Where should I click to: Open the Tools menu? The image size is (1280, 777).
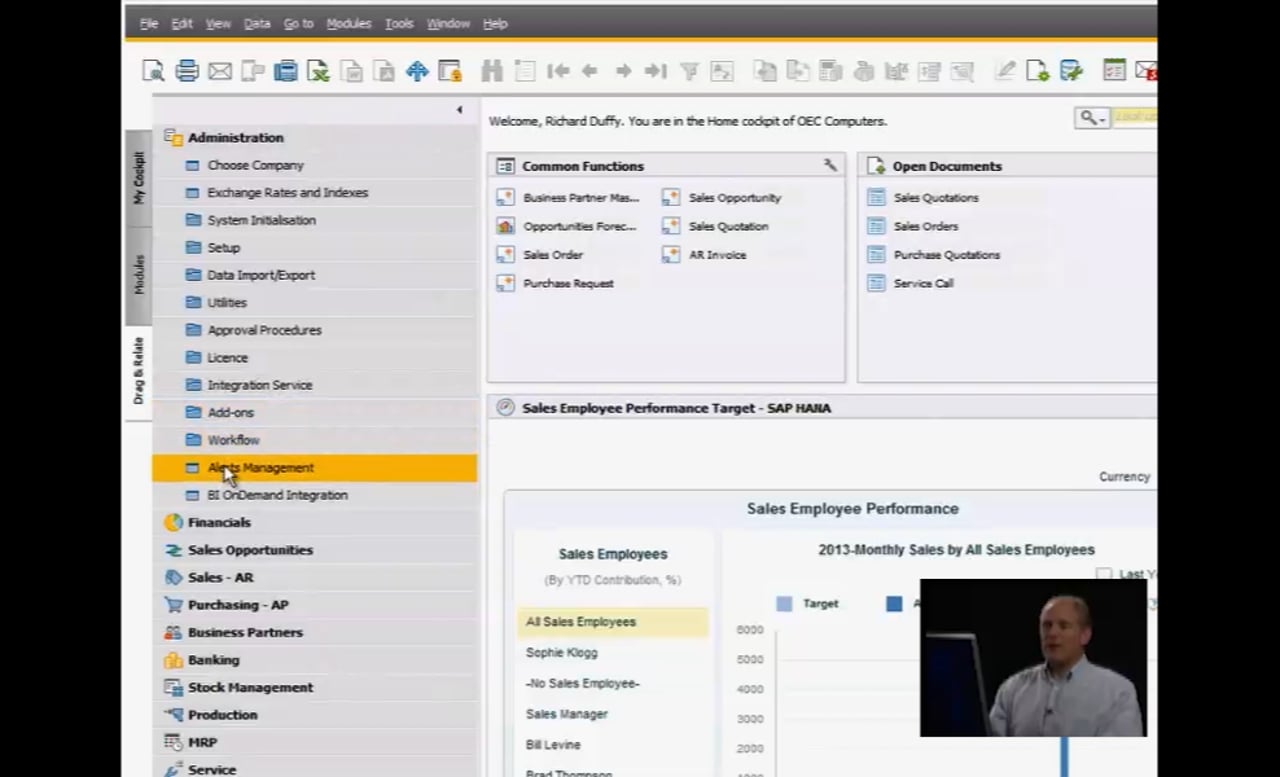399,23
